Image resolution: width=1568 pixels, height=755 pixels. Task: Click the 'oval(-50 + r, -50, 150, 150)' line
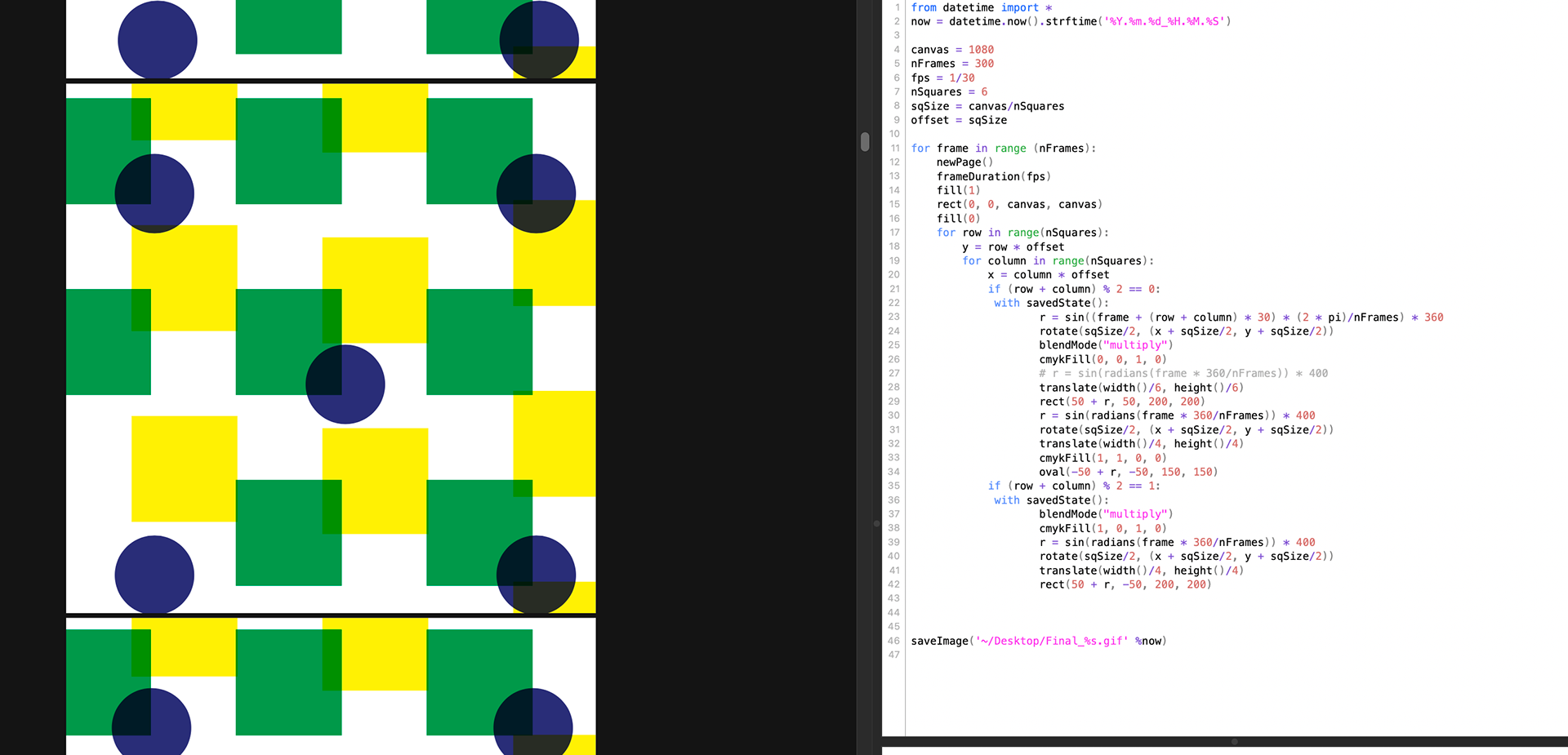1129,472
